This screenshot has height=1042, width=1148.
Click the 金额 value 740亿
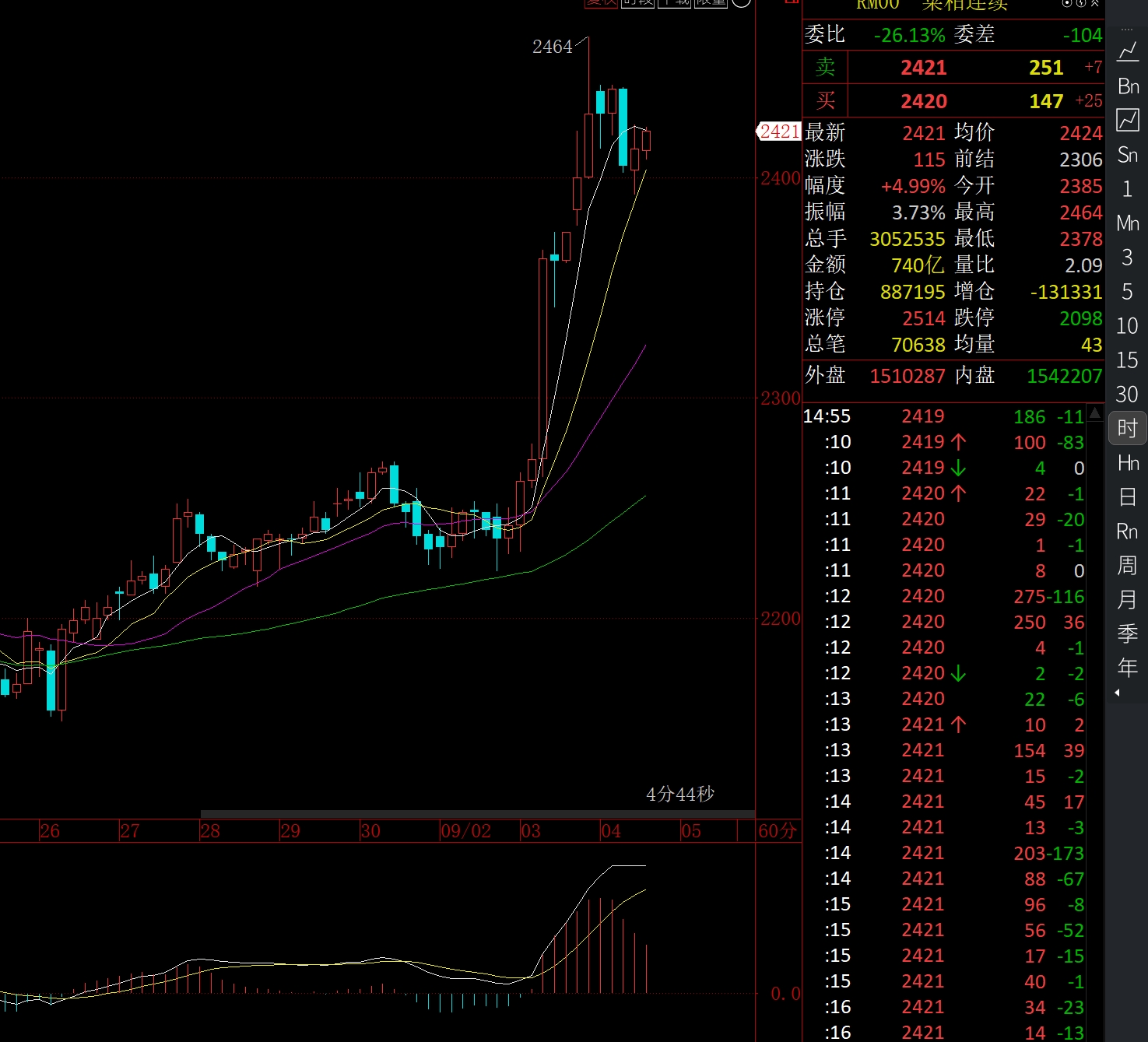tap(918, 265)
